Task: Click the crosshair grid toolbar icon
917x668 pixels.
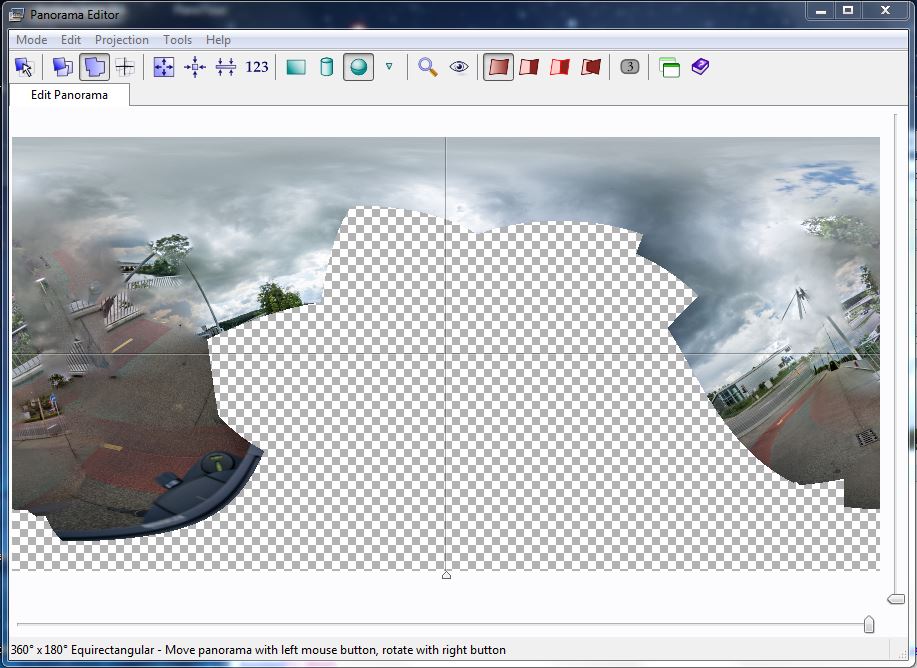Action: [125, 67]
